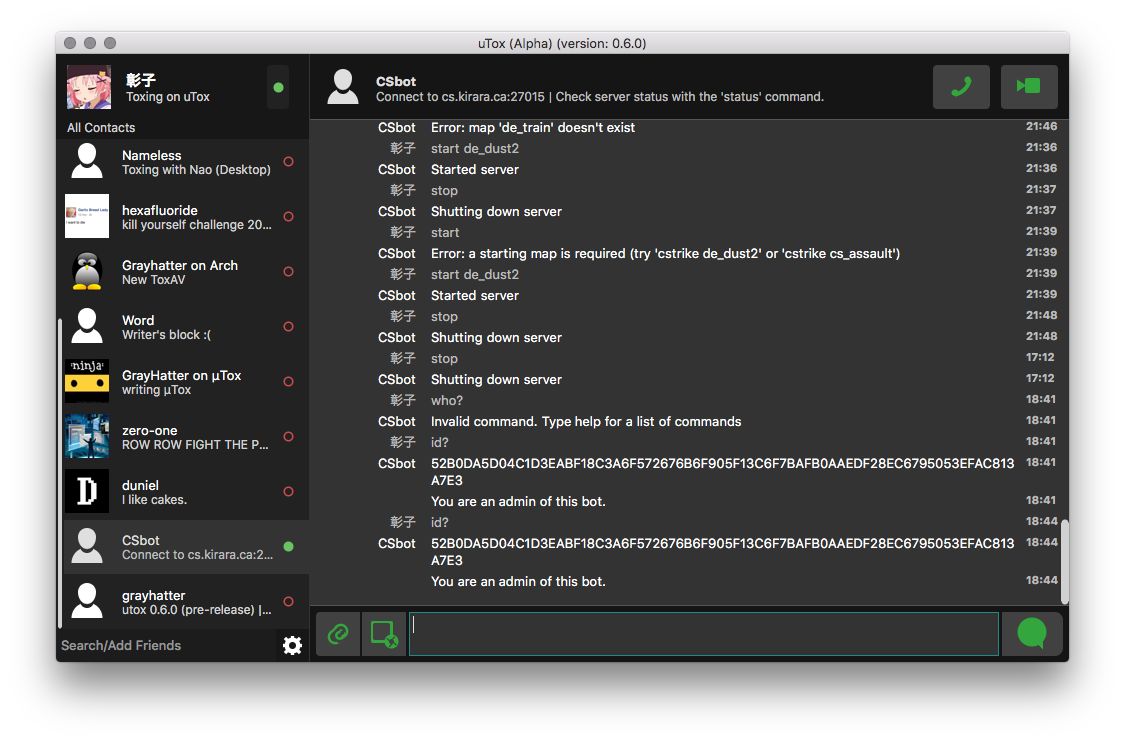Send a screenshot with the screenshot icon

383,633
